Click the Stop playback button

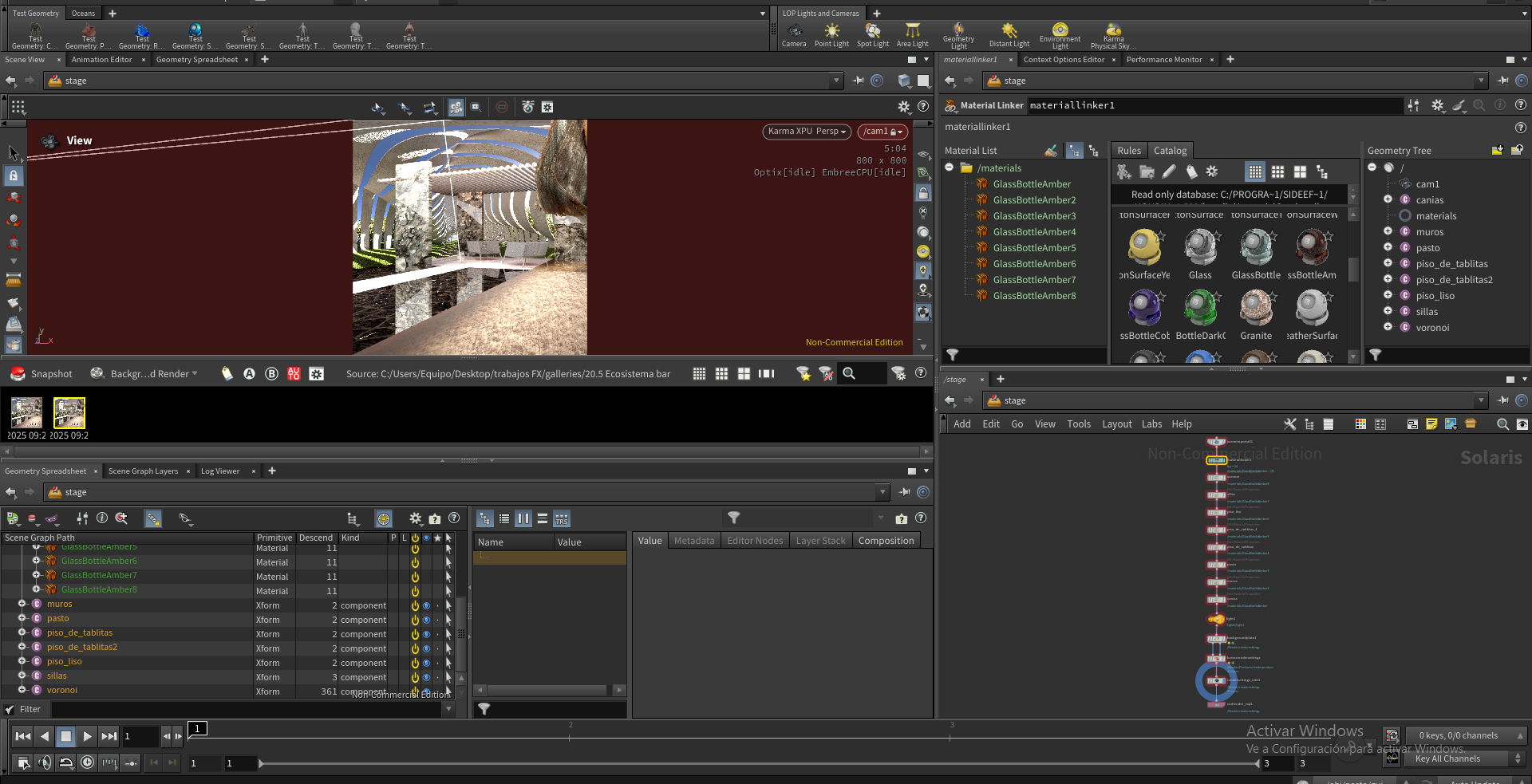[x=66, y=736]
